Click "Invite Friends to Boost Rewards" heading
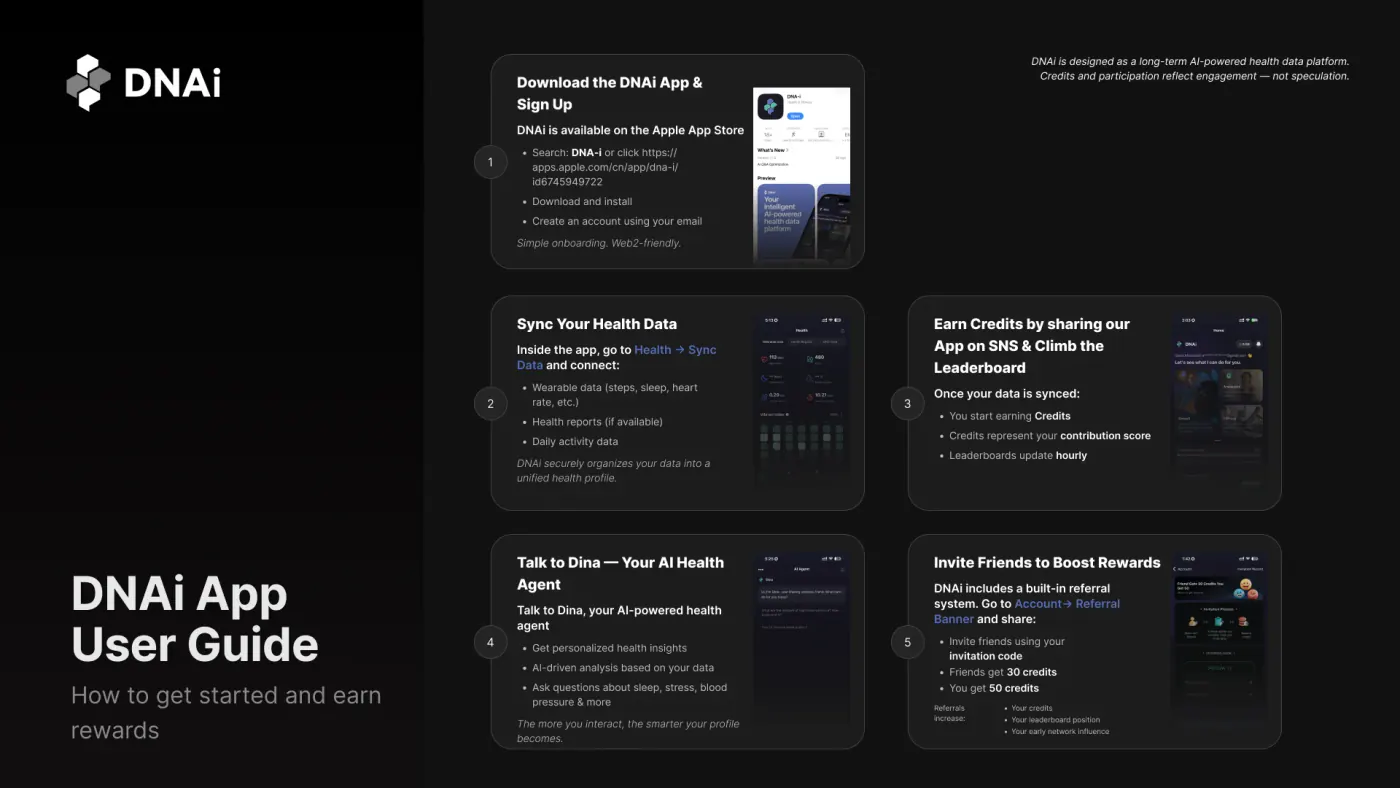Image resolution: width=1400 pixels, height=788 pixels. (1047, 563)
